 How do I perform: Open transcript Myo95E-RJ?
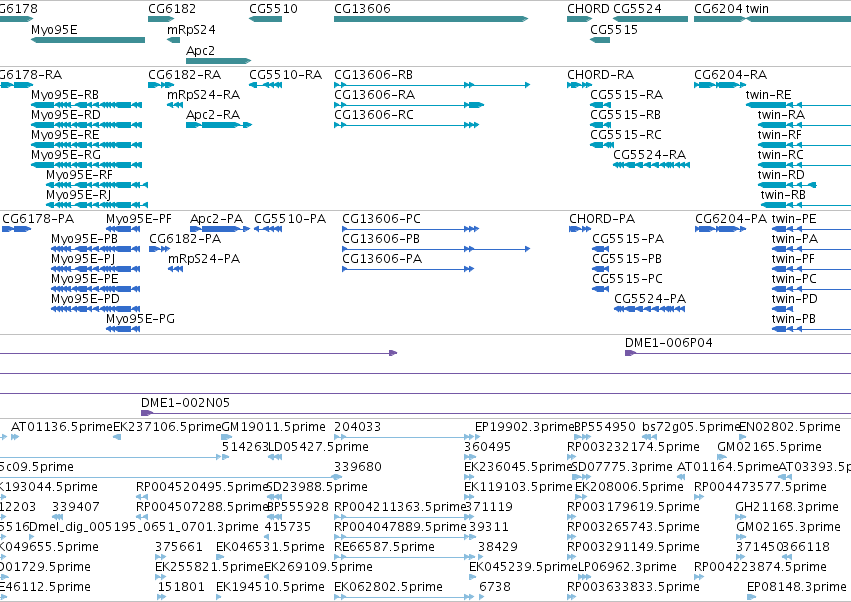pos(79,195)
